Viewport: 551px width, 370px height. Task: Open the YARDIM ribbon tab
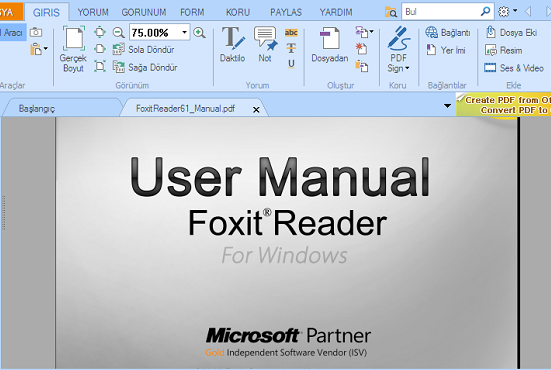pos(336,12)
